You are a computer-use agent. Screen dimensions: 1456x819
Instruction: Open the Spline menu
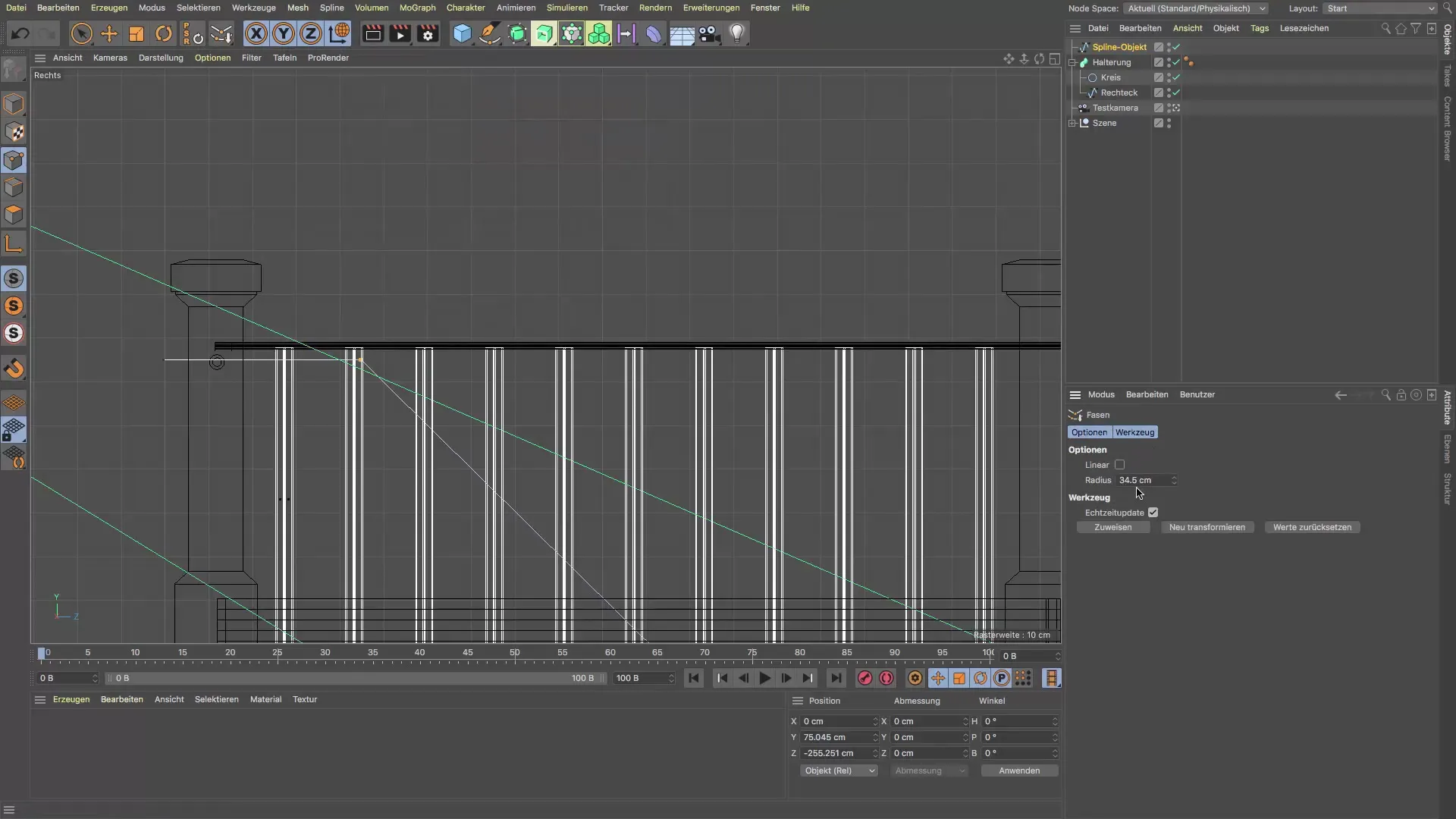pyautogui.click(x=331, y=8)
